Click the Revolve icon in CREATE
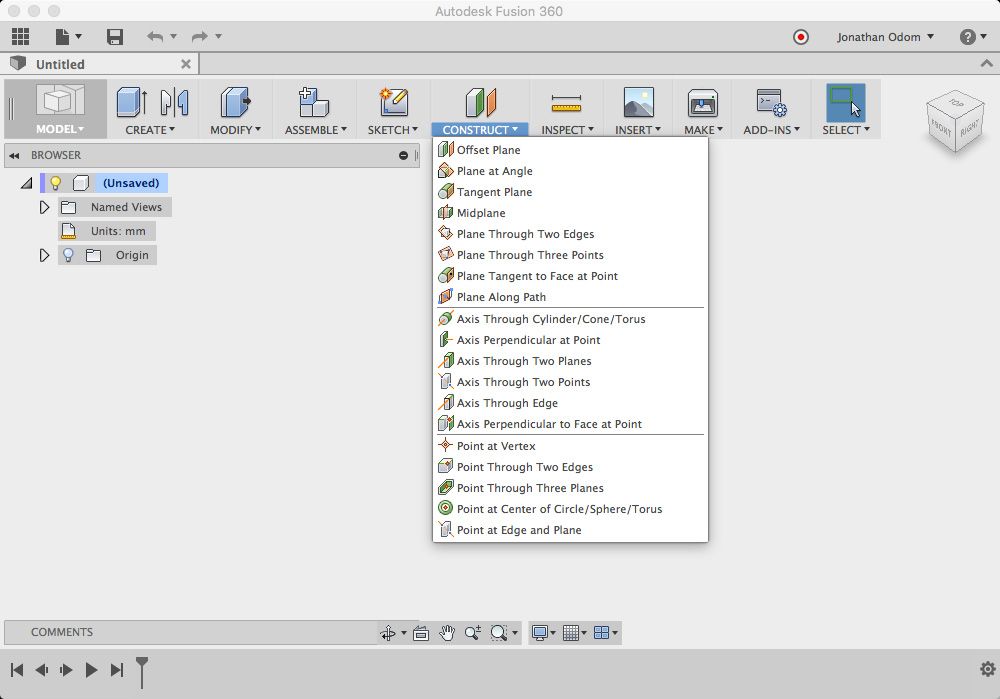 [174, 102]
